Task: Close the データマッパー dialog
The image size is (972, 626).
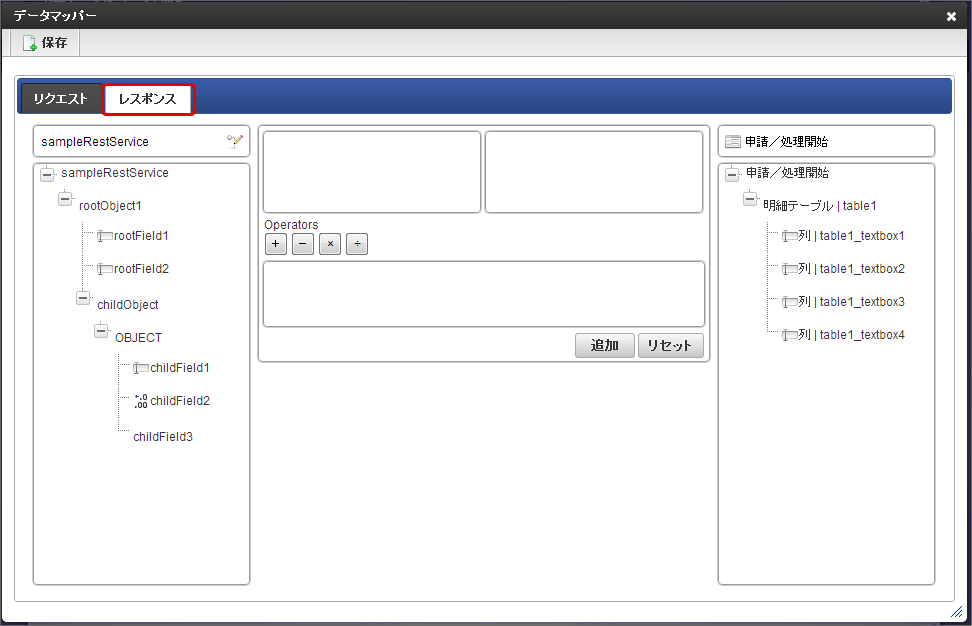Action: [952, 16]
